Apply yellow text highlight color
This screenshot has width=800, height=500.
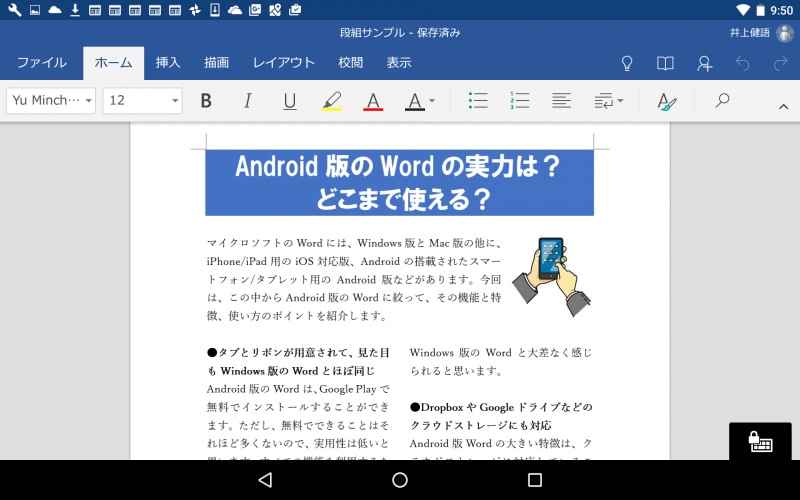[332, 101]
